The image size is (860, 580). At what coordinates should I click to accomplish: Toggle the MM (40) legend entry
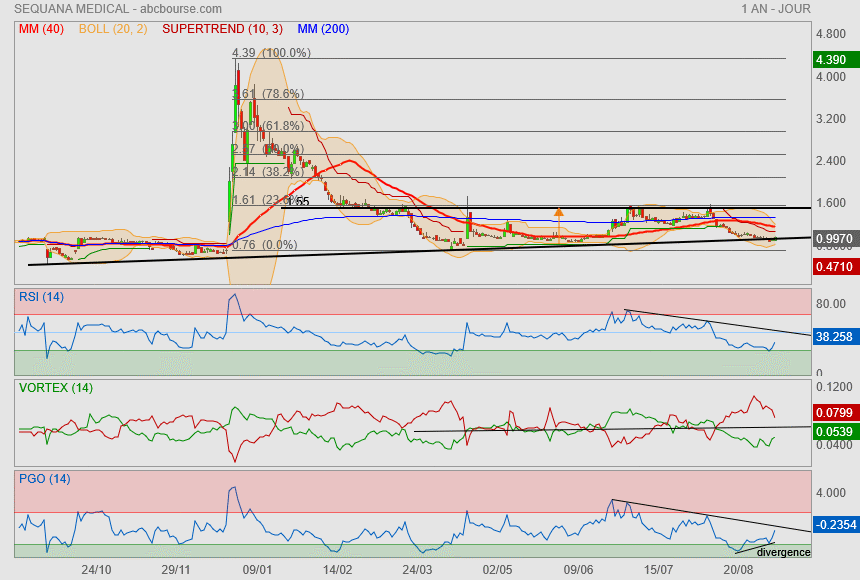pyautogui.click(x=41, y=29)
